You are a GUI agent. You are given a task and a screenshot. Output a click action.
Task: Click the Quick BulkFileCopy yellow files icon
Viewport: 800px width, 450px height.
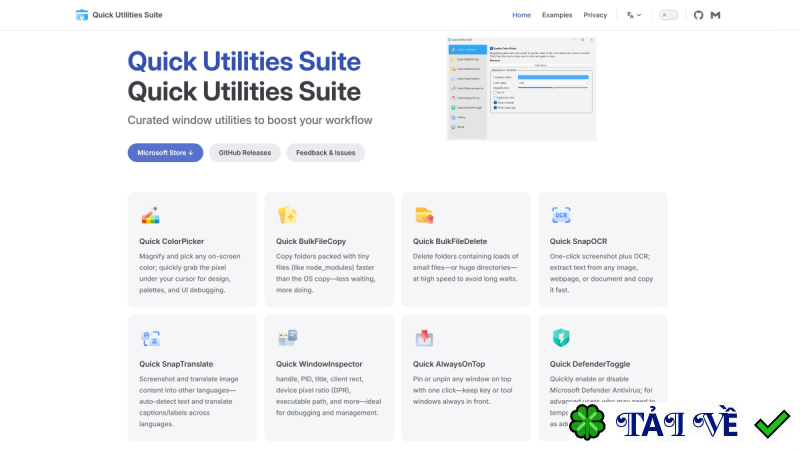point(287,215)
